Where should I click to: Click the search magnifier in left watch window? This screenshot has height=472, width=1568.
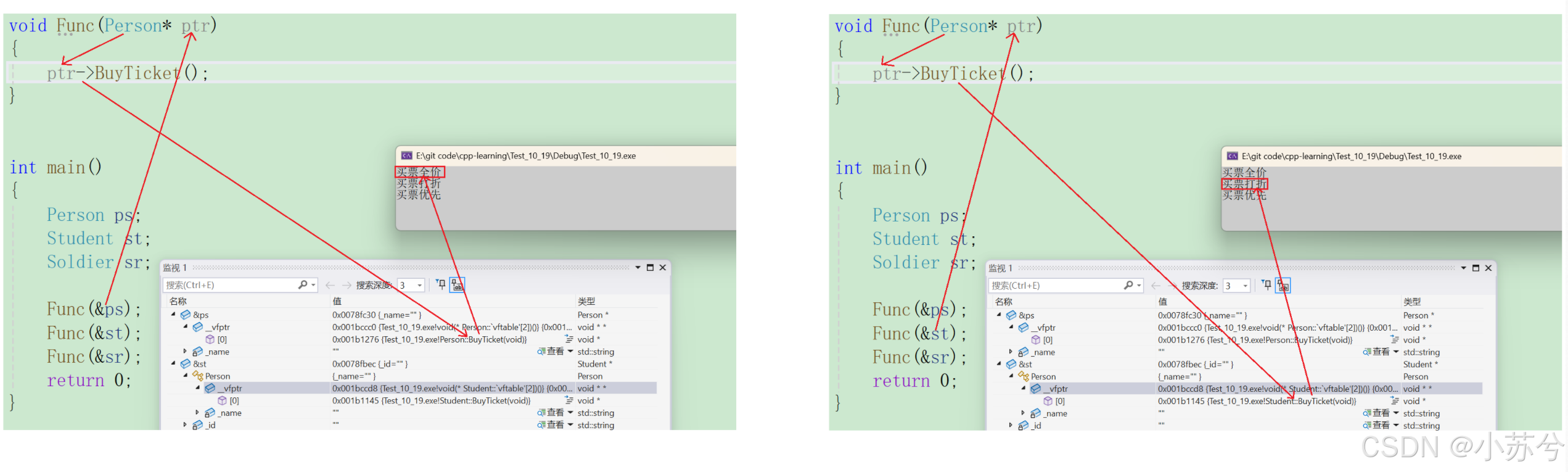tap(302, 284)
